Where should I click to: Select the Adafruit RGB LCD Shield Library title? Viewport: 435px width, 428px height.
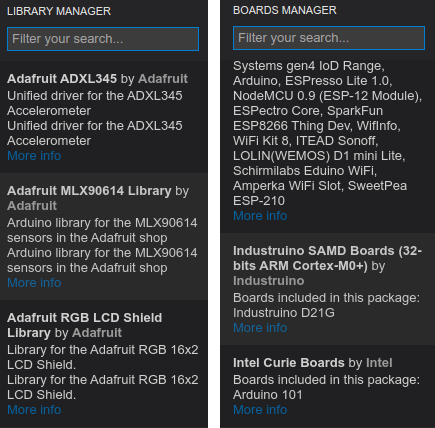(x=84, y=325)
